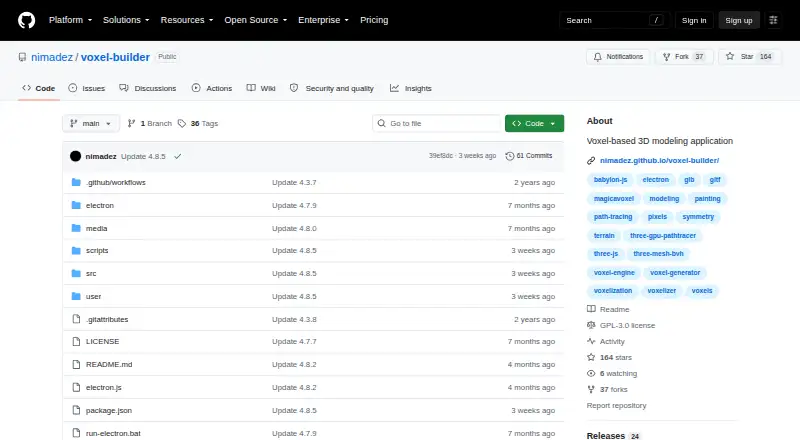
Task: Open the .github/workflows folder
Action: click(x=116, y=182)
